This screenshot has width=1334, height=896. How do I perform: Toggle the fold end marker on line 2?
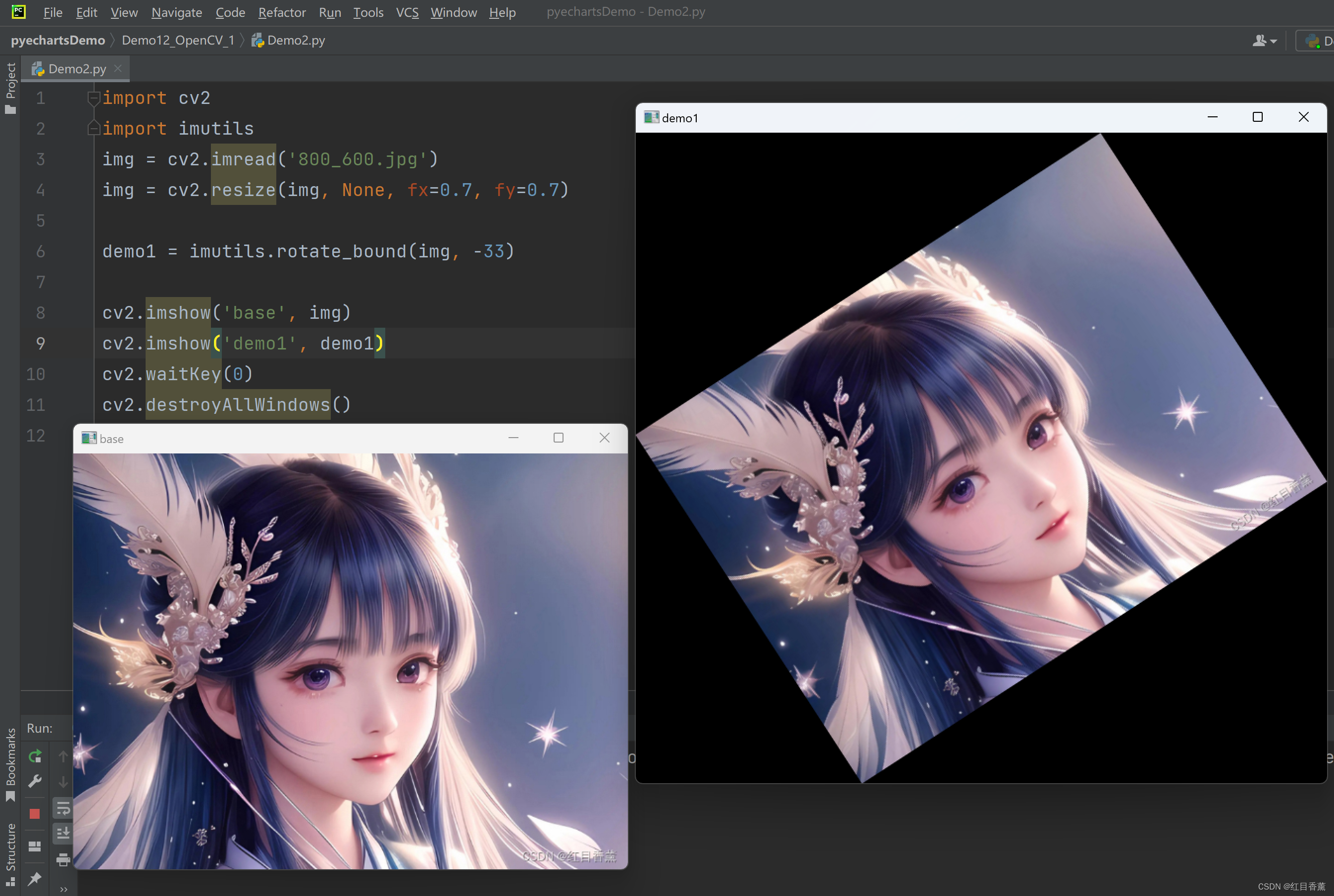(x=94, y=129)
